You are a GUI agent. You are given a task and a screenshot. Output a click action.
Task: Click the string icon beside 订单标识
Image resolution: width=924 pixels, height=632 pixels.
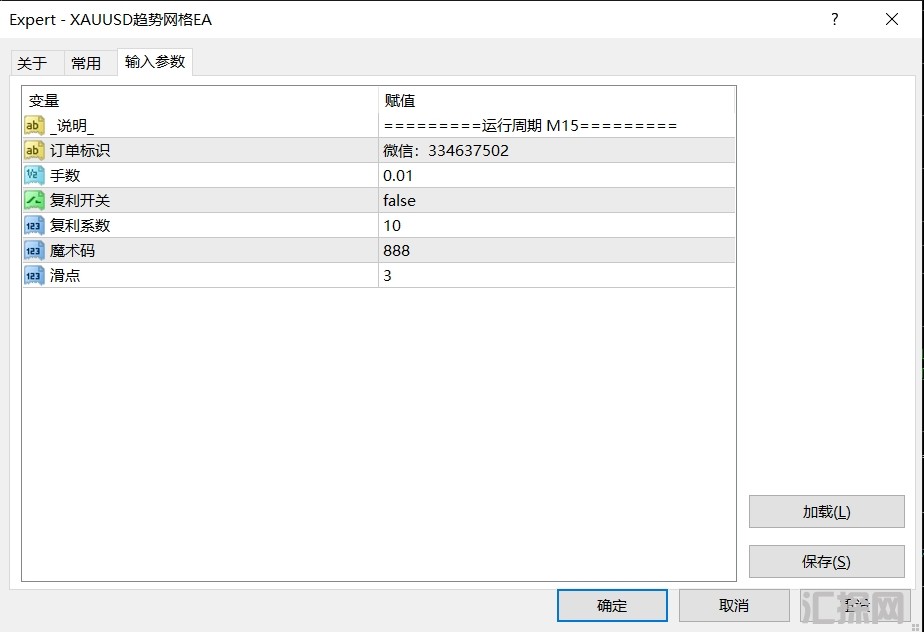[34, 150]
